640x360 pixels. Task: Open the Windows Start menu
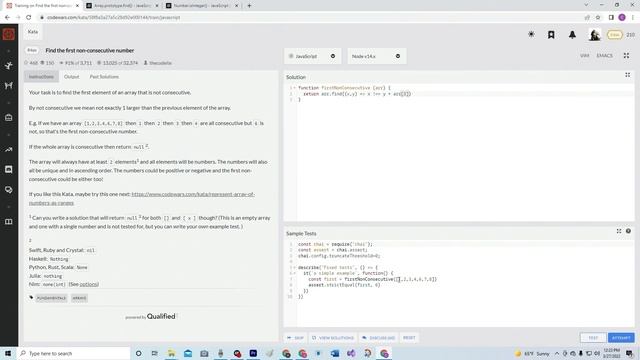(x=8, y=353)
